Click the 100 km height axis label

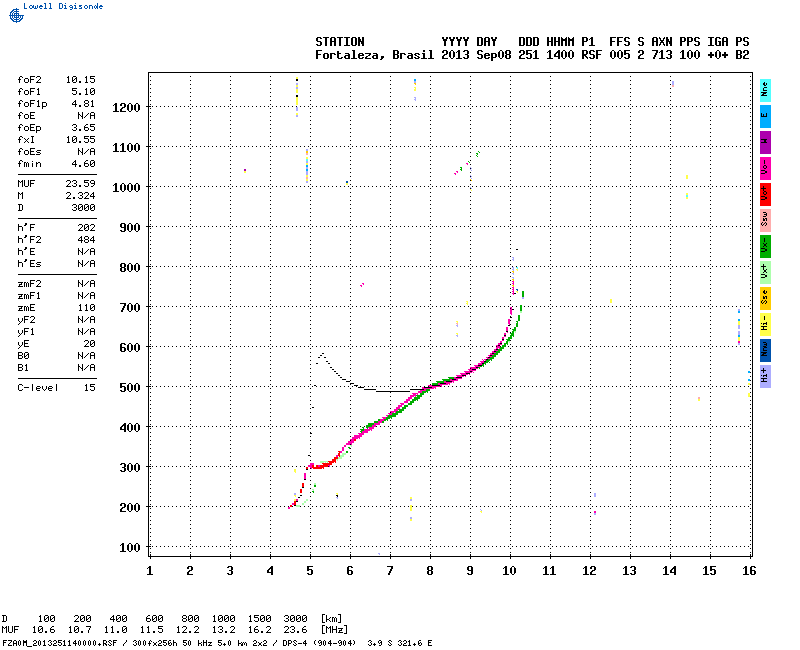130,548
